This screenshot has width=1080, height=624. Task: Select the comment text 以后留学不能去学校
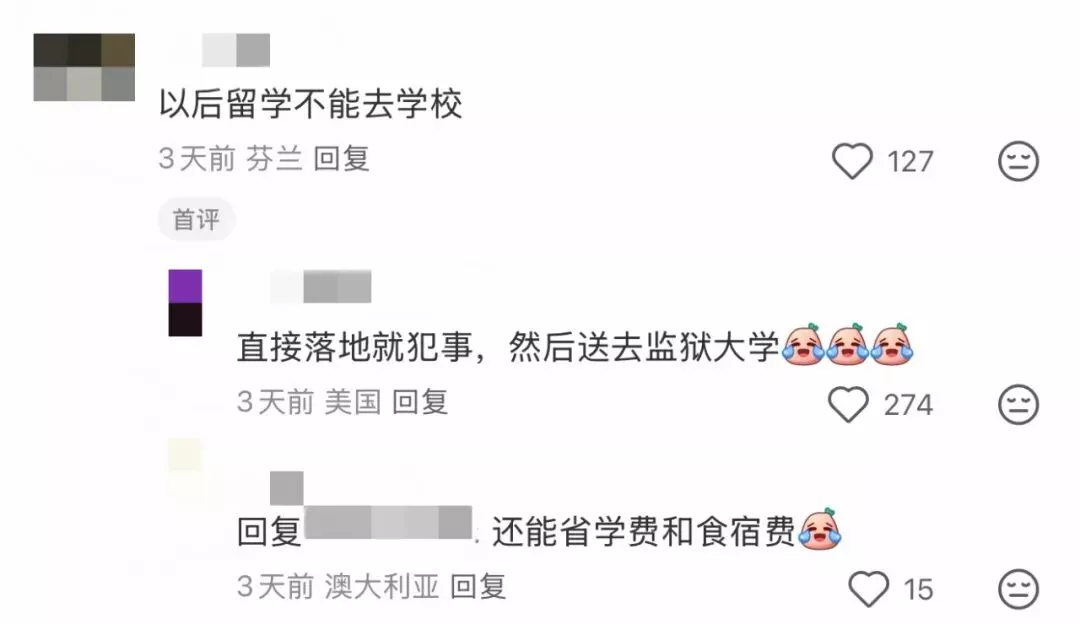click(x=311, y=105)
